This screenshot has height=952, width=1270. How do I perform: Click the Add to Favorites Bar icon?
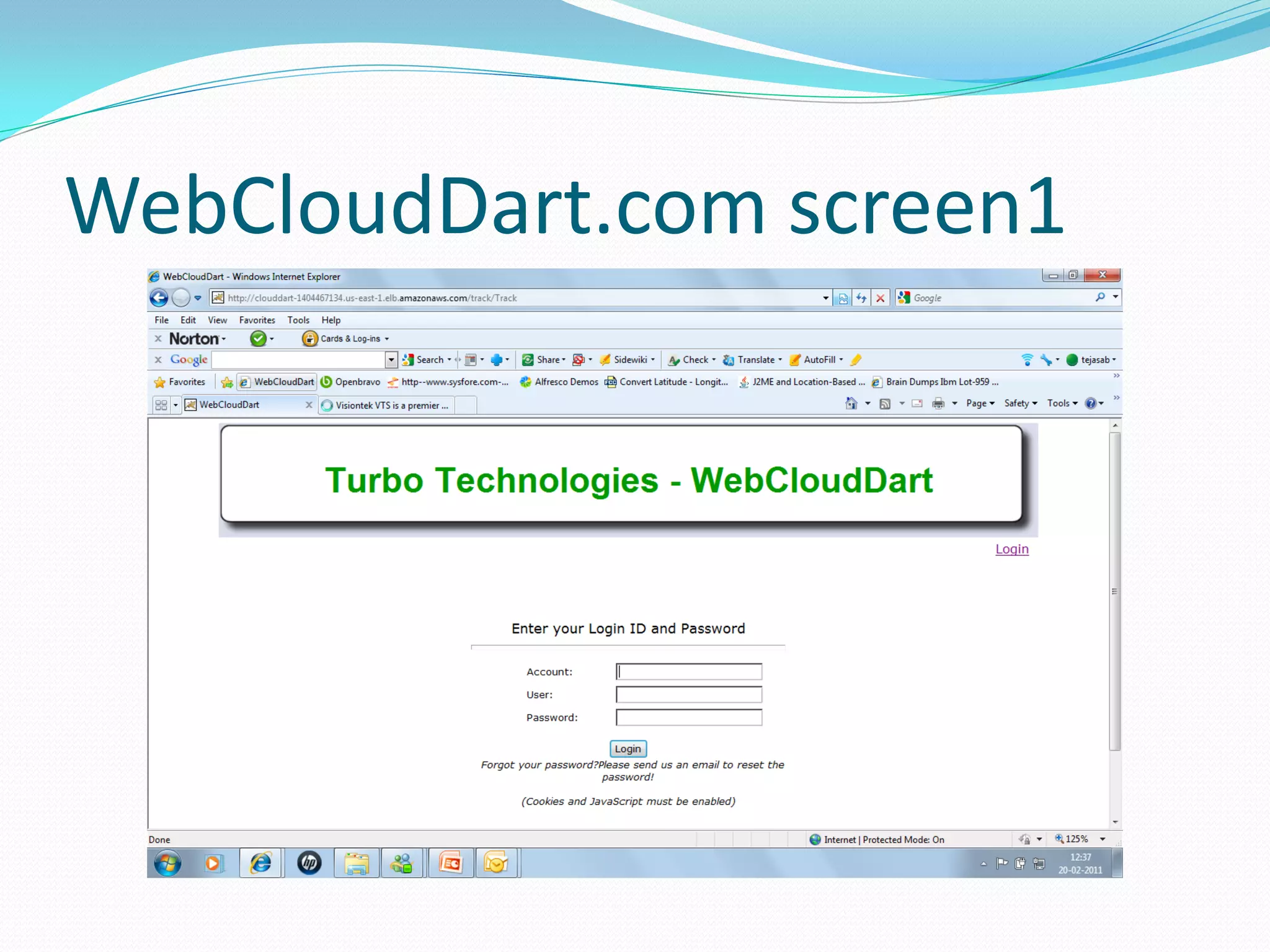point(227,382)
